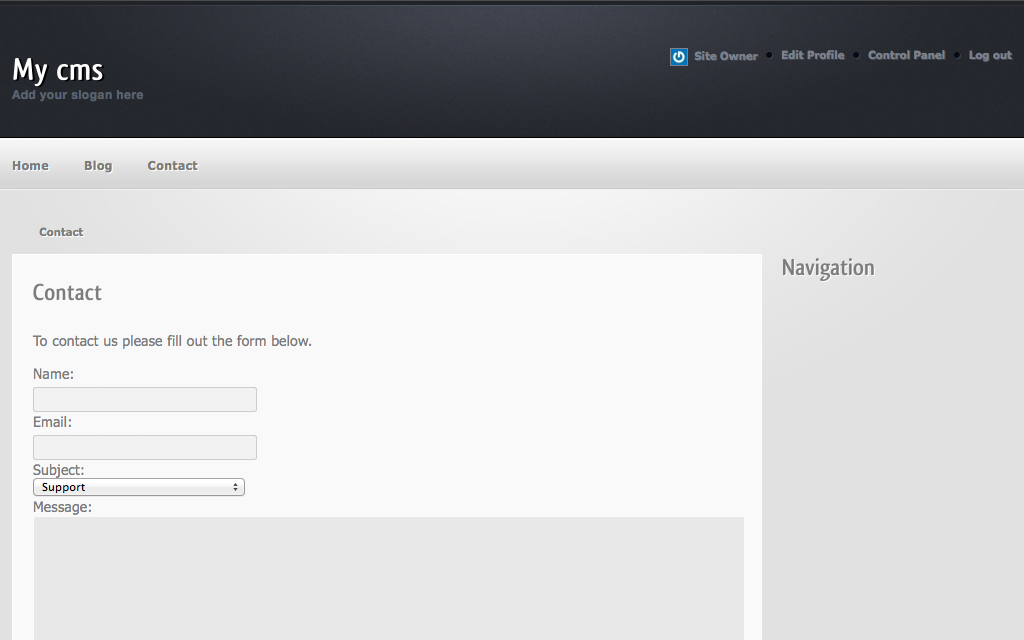Click the Contact page heading
Viewport: 1024px width, 640px height.
(x=66, y=292)
